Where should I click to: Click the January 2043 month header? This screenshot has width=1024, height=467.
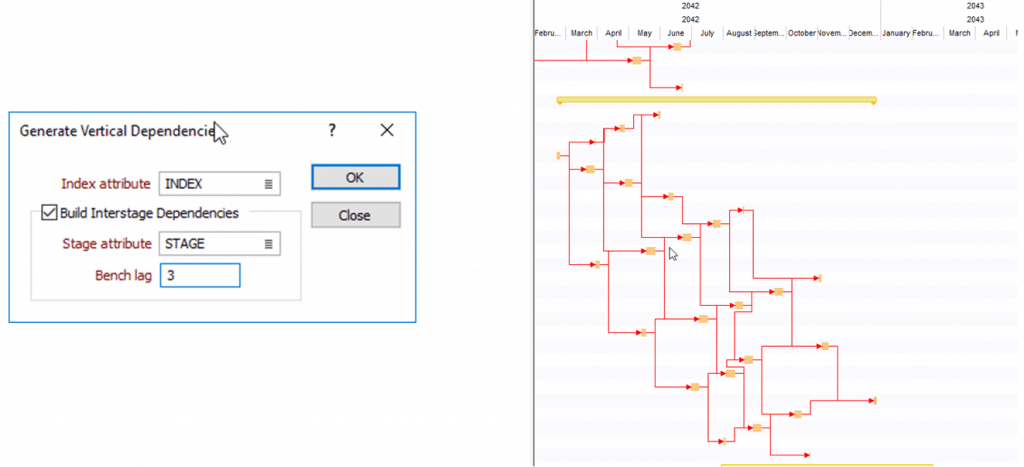896,33
